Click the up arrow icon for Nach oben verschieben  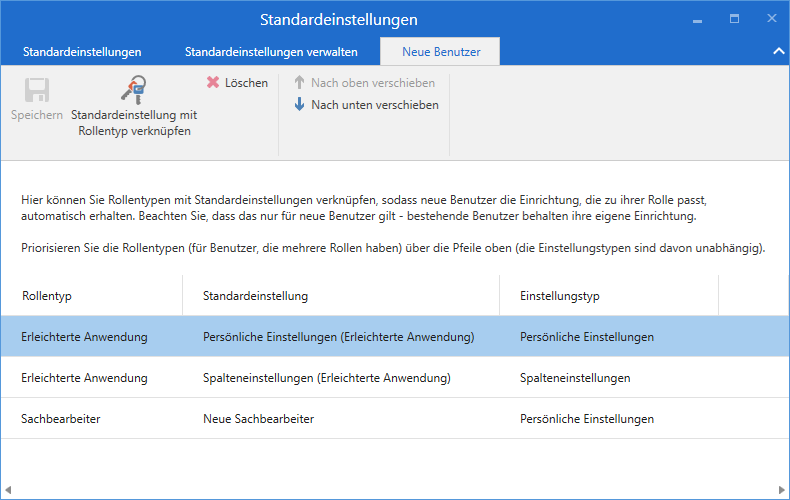[x=299, y=82]
